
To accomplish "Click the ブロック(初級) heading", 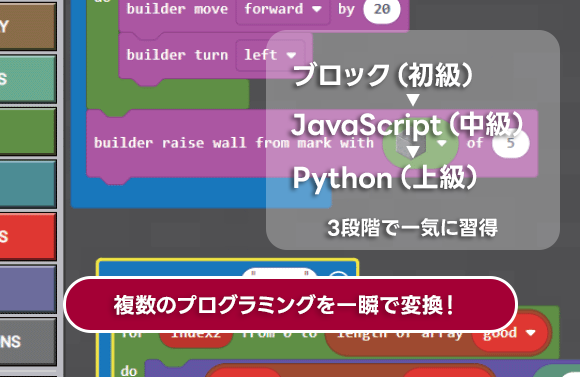I will point(383,74).
